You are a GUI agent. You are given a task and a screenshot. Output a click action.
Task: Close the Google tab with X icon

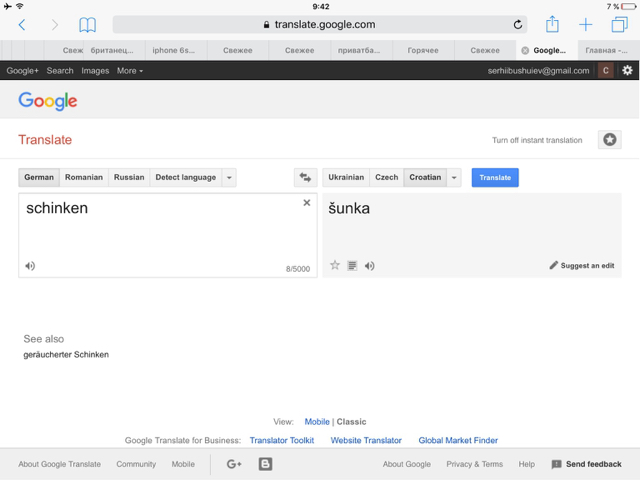point(525,51)
